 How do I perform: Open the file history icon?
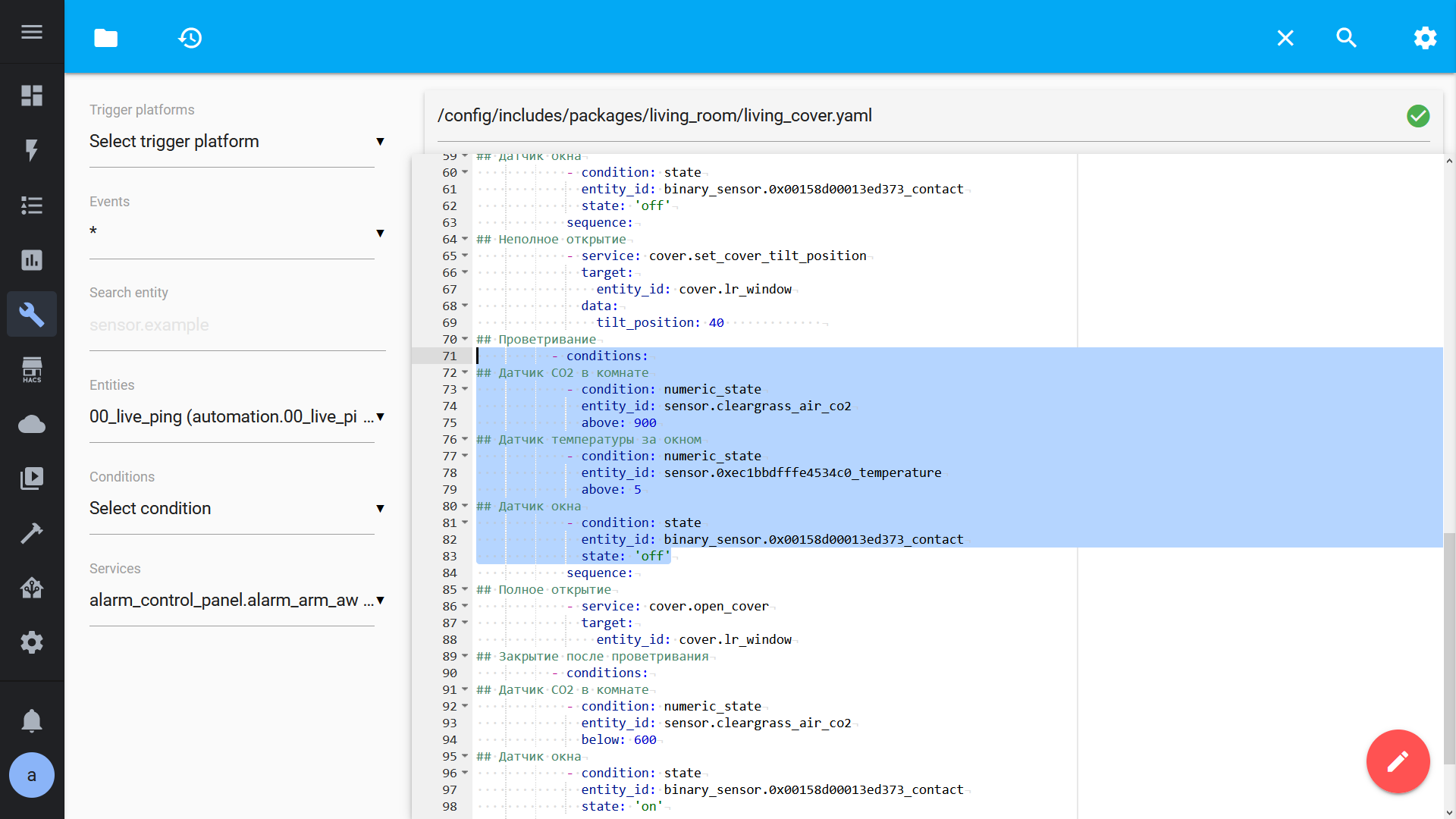tap(190, 38)
